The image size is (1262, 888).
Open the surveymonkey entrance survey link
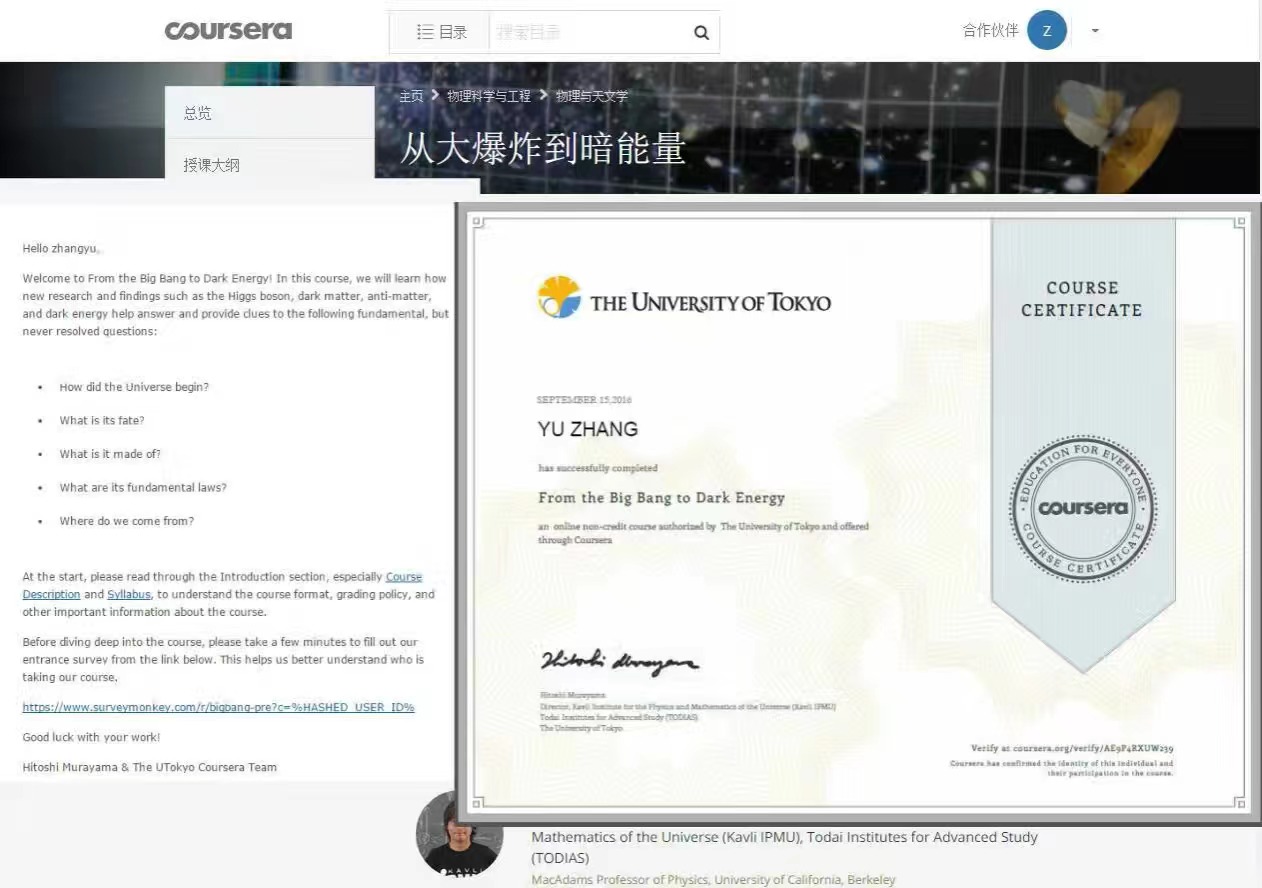(x=218, y=707)
